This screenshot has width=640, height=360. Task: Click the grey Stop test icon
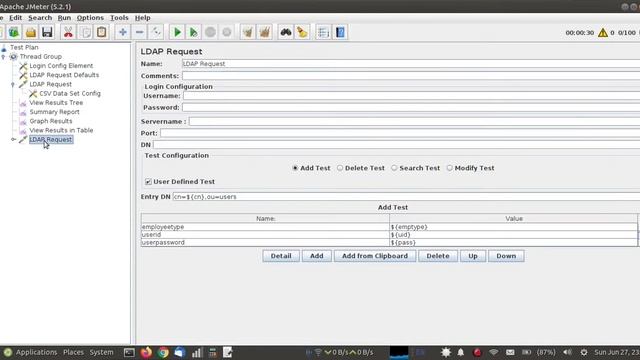coord(210,32)
